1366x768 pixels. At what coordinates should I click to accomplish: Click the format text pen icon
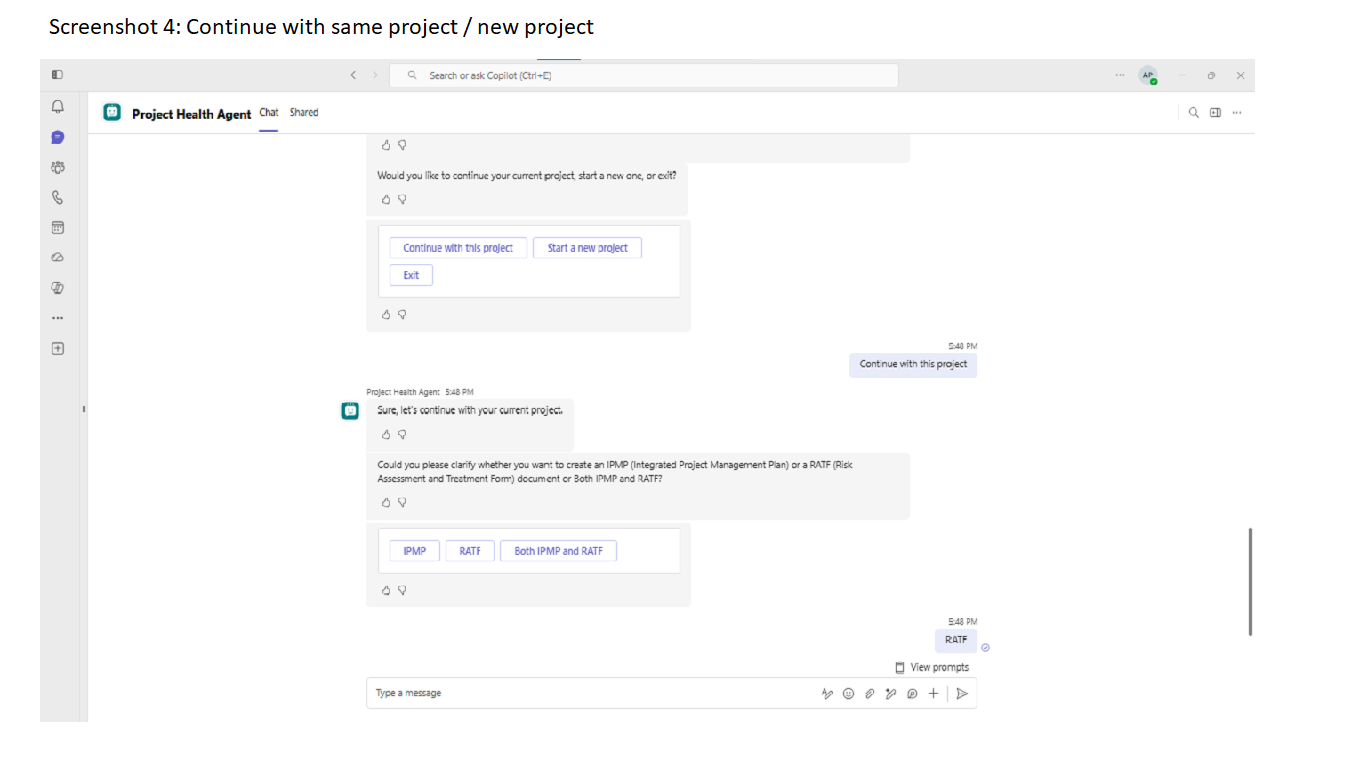click(828, 693)
